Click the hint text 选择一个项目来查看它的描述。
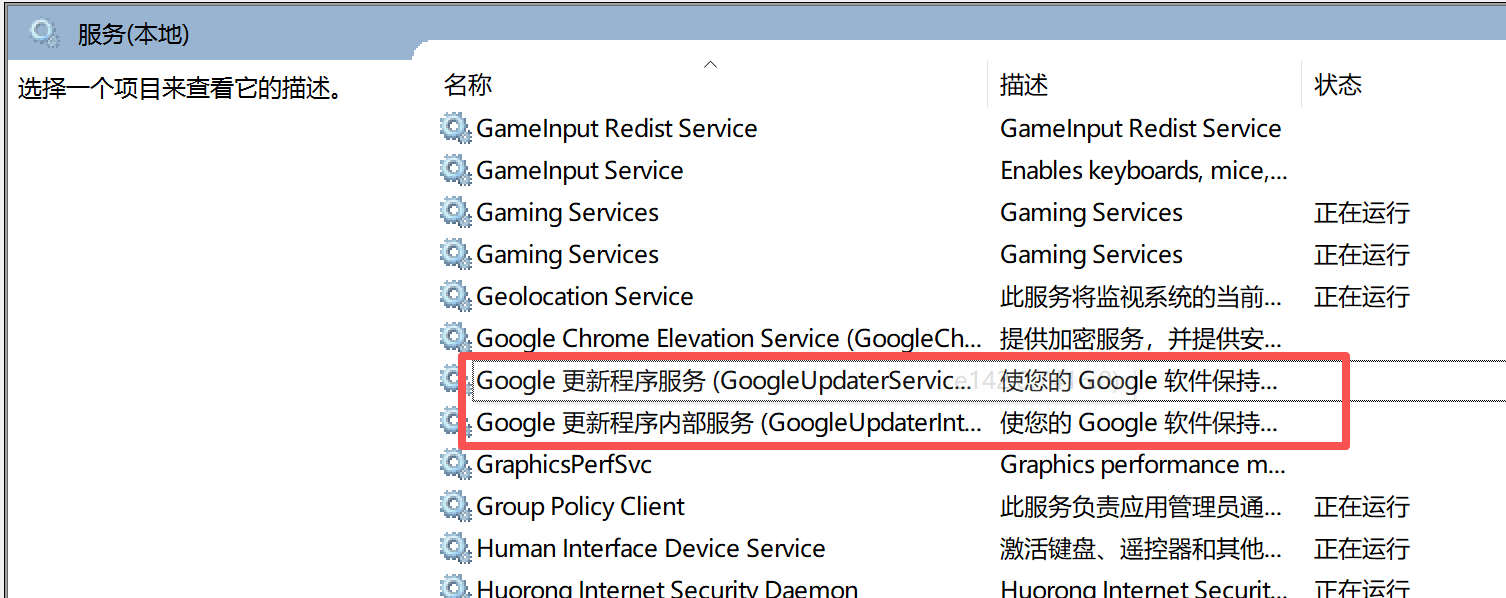 tap(182, 88)
